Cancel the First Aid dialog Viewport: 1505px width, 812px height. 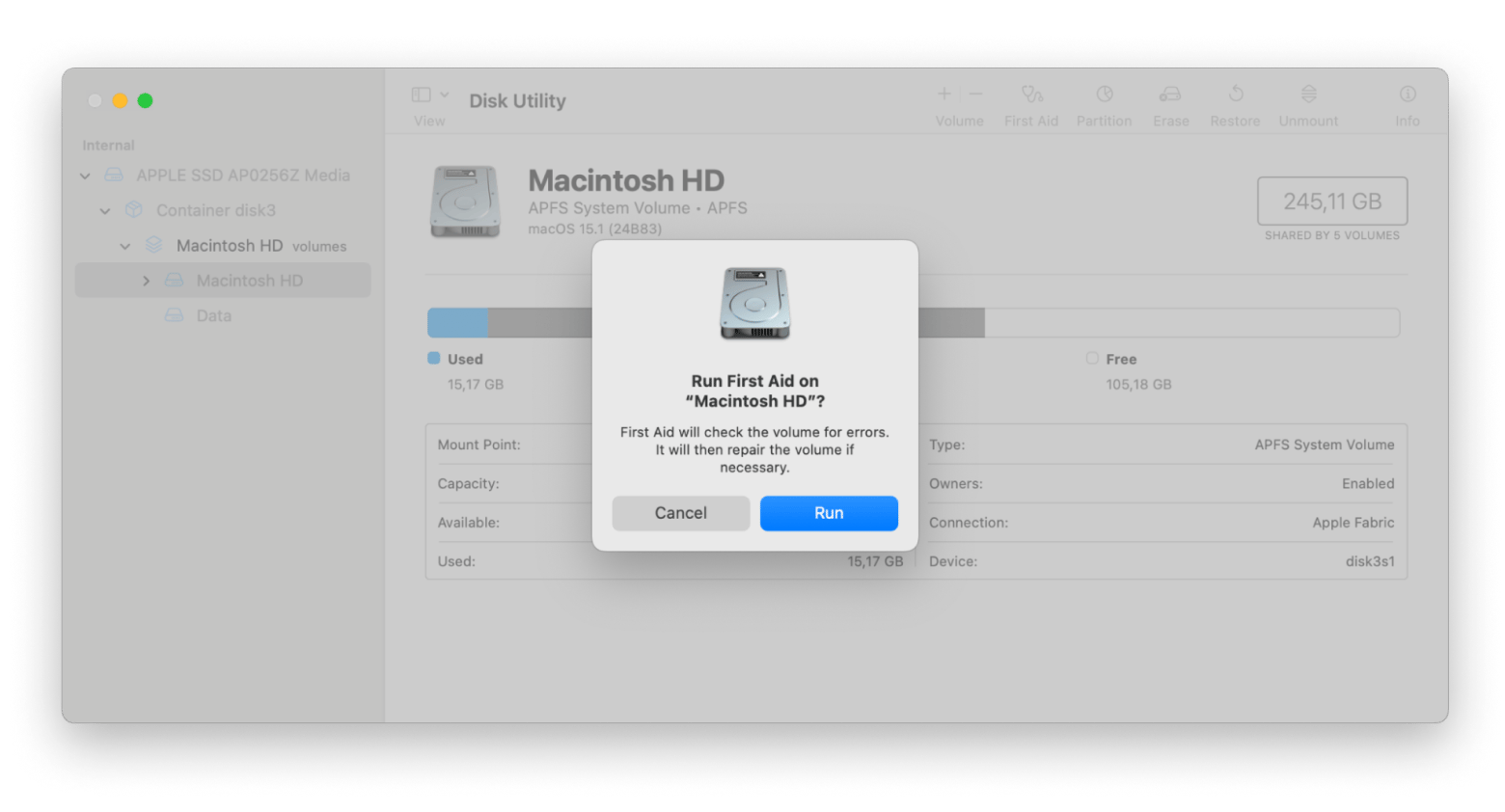[681, 513]
